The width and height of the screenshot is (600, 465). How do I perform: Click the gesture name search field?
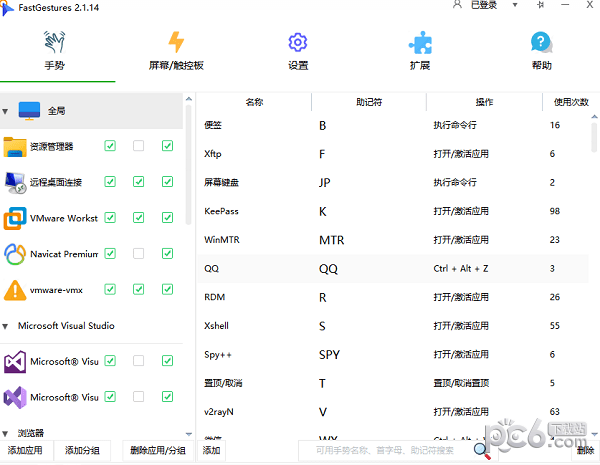[390, 451]
